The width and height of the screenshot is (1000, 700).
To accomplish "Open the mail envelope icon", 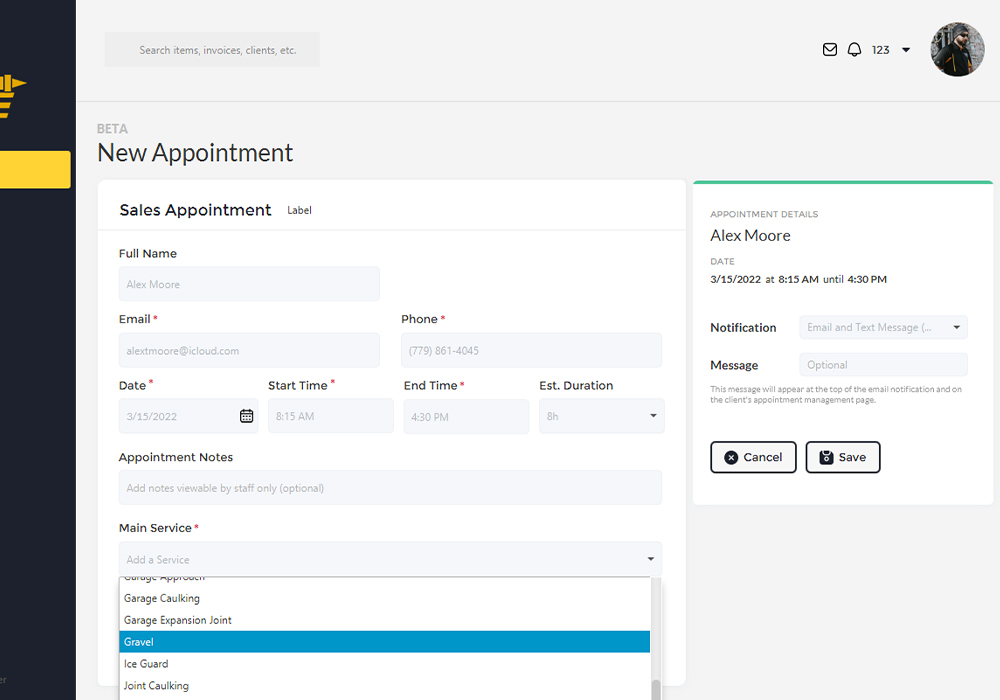I will point(829,50).
